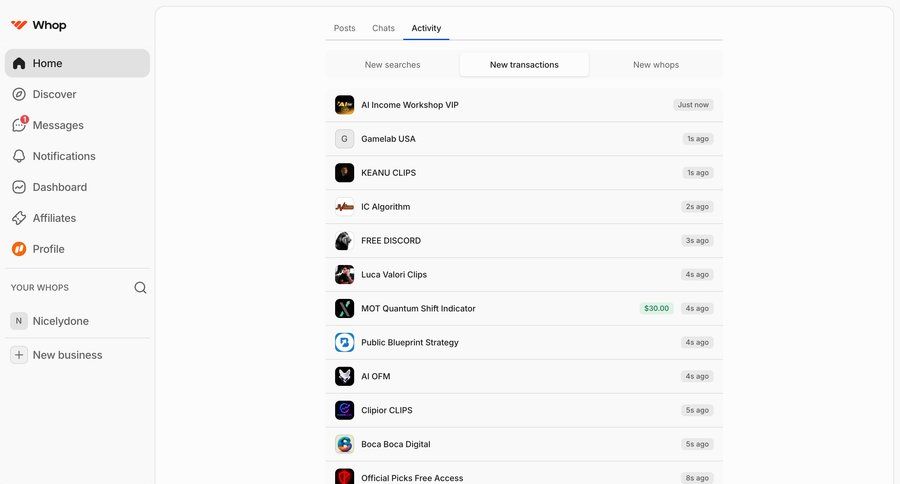Viewport: 900px width, 484px height.
Task: Click the orange Profile avatar icon
Action: 19,249
